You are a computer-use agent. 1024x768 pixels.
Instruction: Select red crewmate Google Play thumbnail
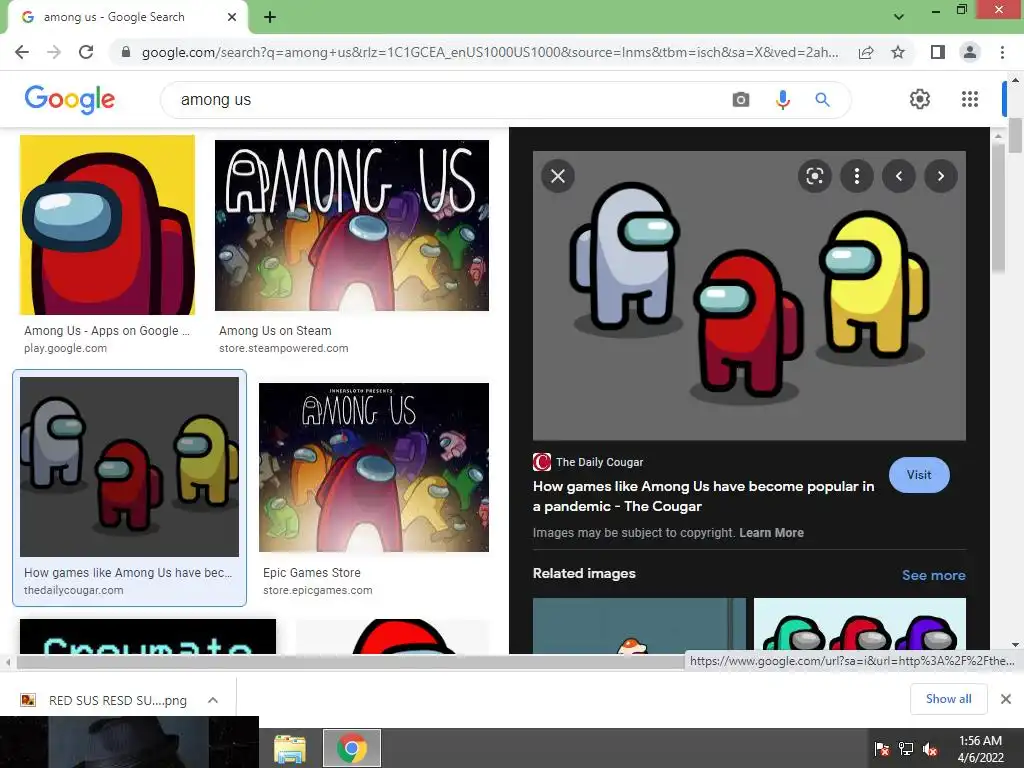[x=107, y=225]
